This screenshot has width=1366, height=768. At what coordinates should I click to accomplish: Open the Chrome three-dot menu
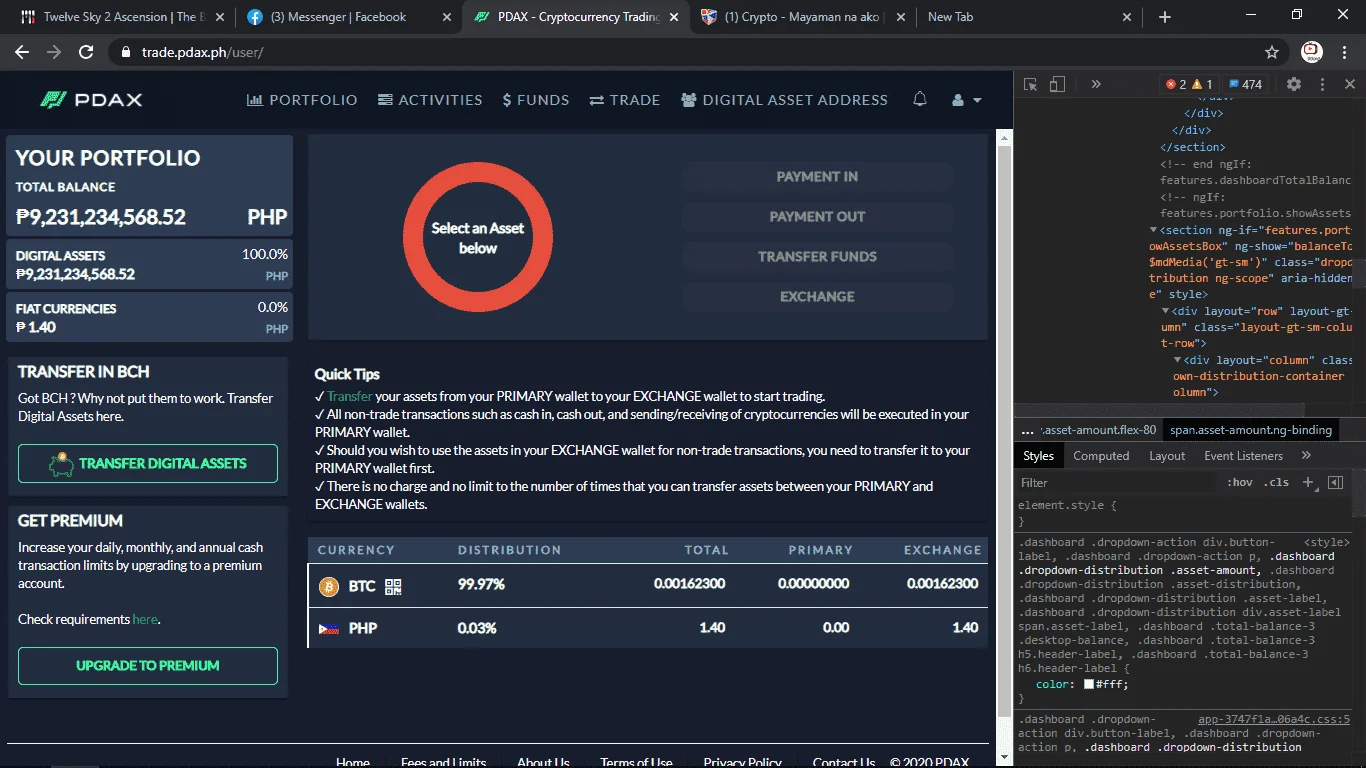click(x=1345, y=52)
